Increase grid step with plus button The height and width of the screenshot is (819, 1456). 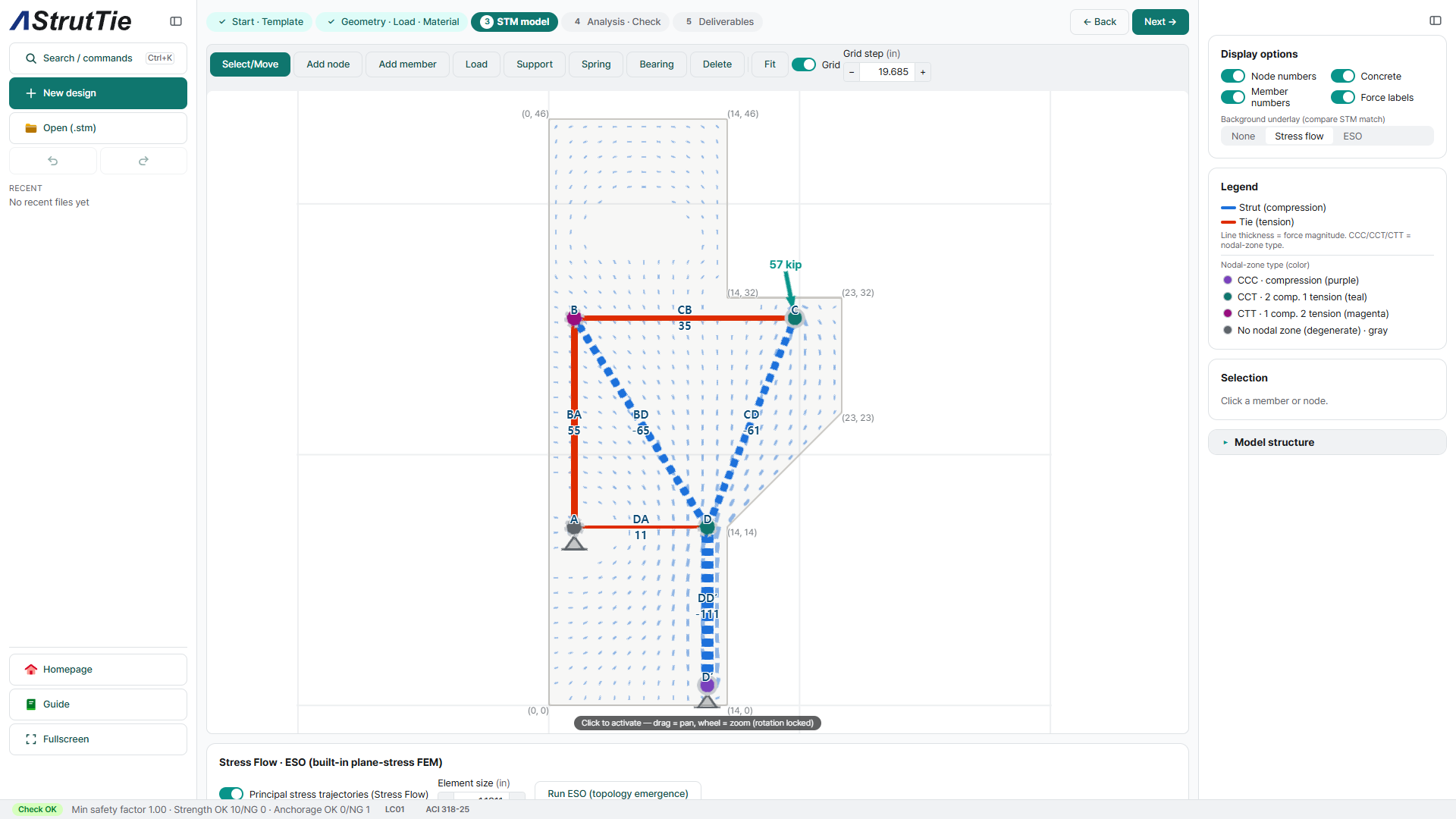pyautogui.click(x=923, y=72)
